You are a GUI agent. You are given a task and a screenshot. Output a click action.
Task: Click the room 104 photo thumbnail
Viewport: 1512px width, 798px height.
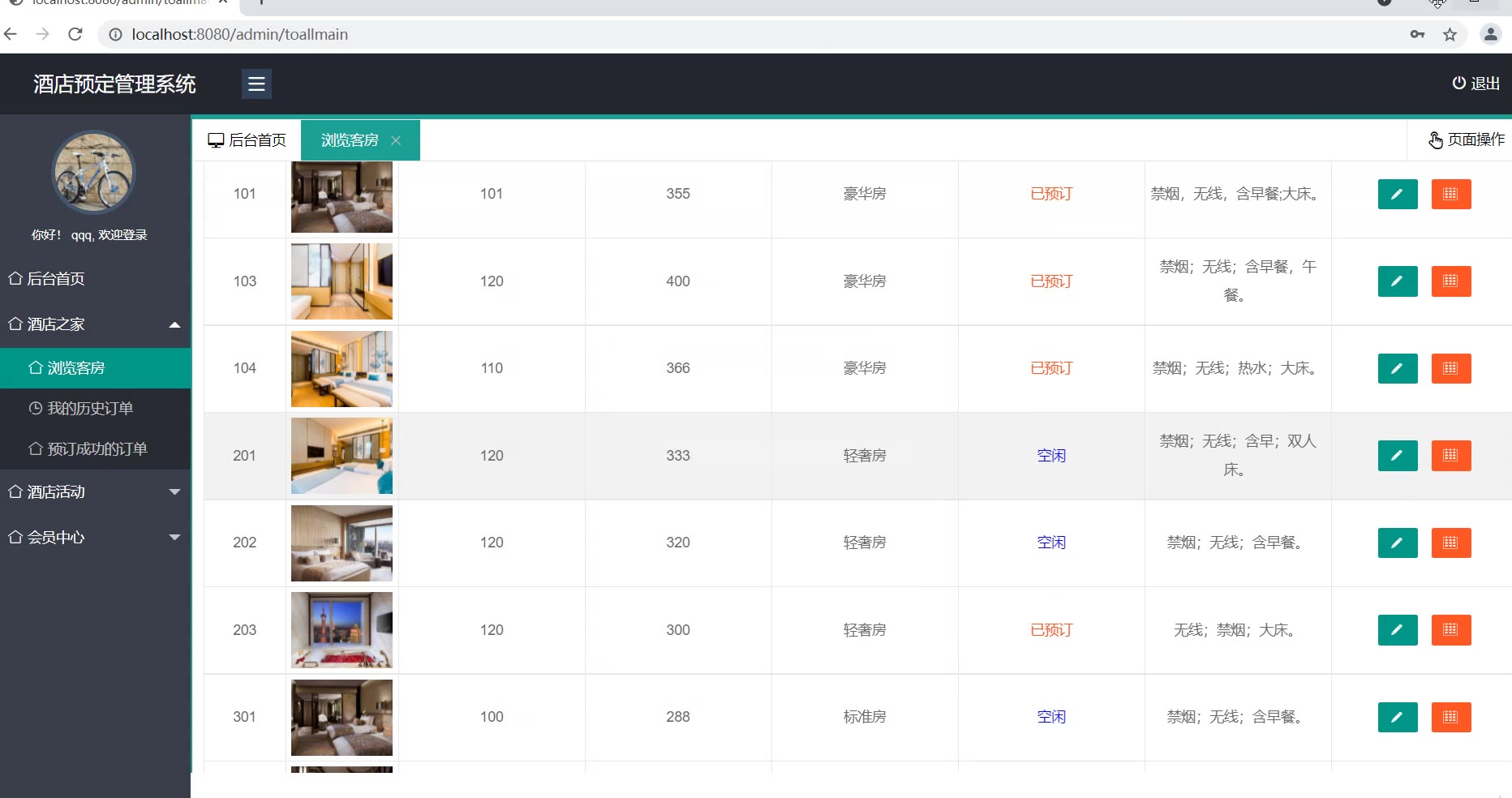(341, 368)
